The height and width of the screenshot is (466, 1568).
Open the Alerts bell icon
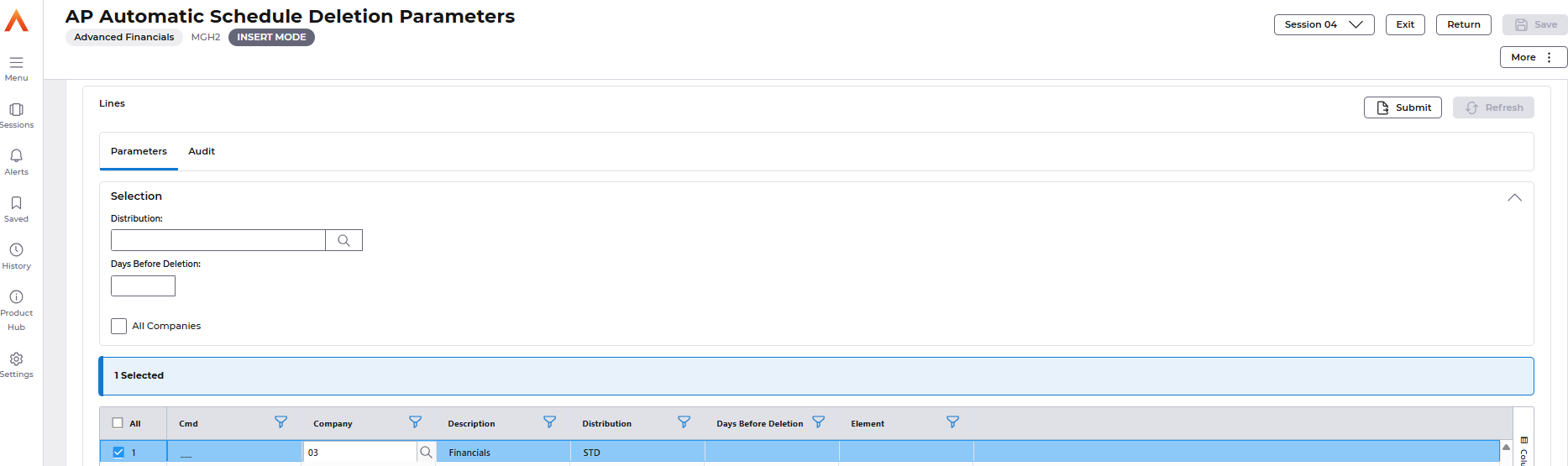(16, 156)
